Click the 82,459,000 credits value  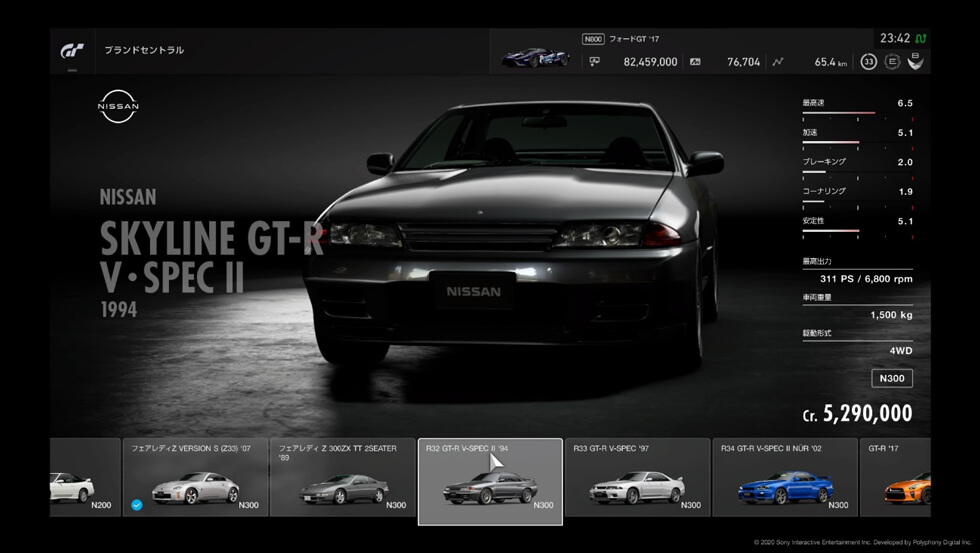point(650,62)
